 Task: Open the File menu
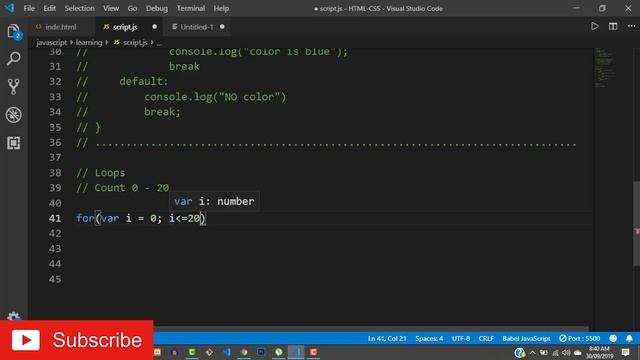29,8
